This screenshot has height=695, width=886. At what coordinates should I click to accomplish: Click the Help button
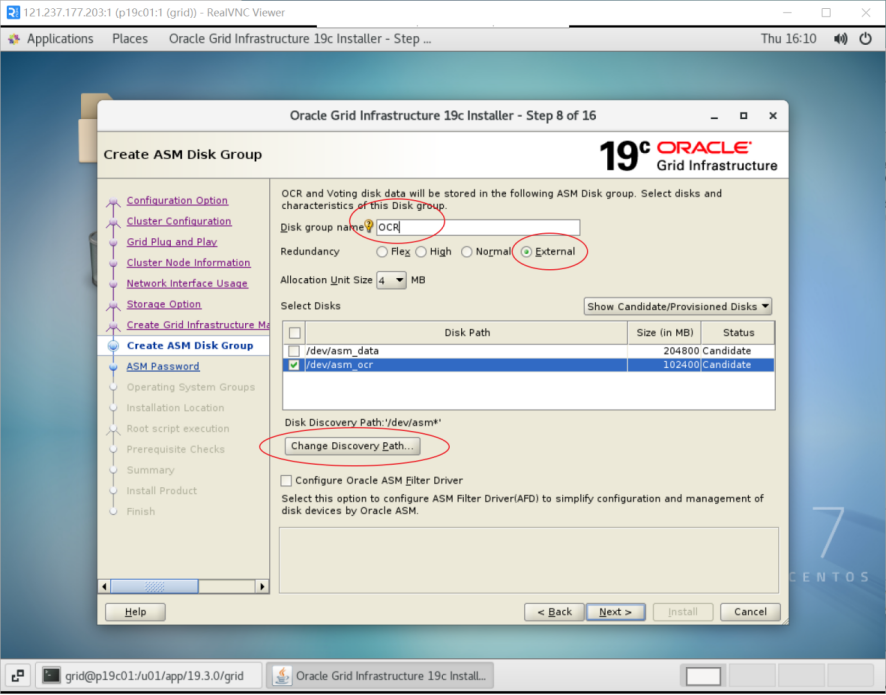pos(136,612)
